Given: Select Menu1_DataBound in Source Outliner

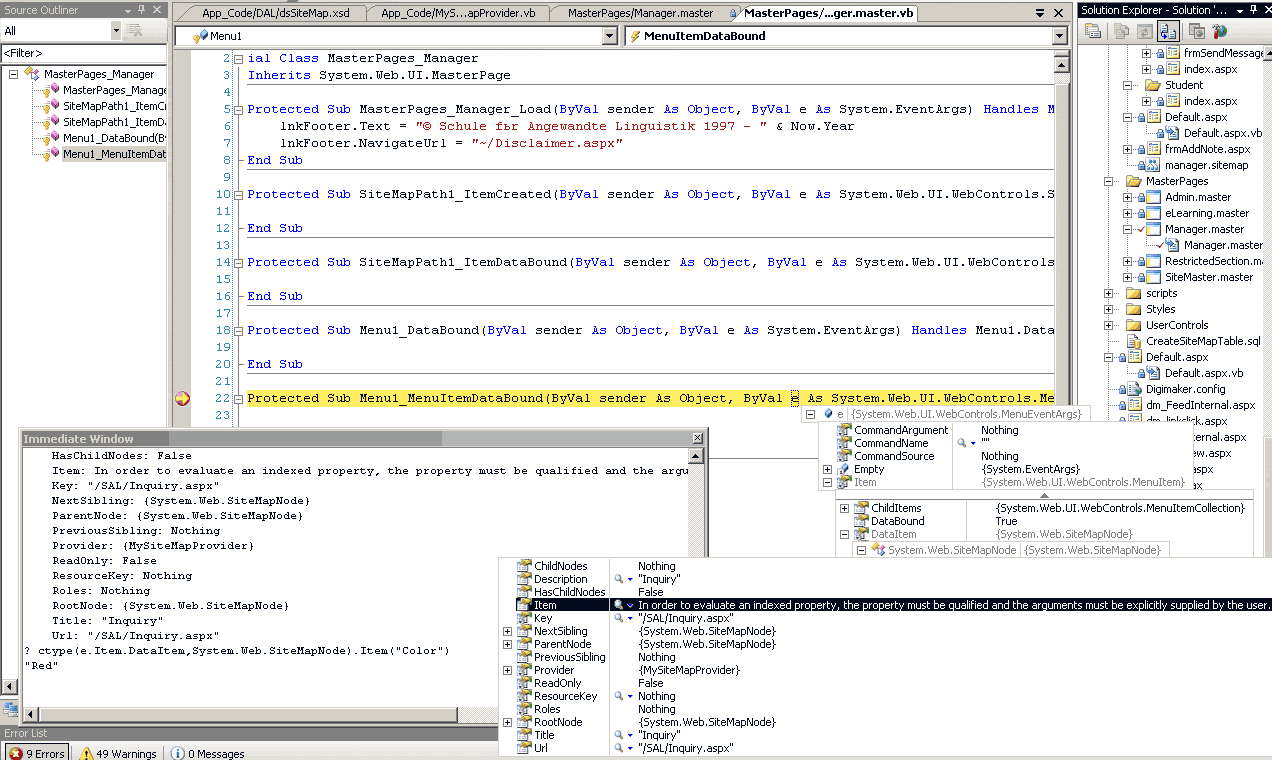Looking at the screenshot, I should point(107,138).
